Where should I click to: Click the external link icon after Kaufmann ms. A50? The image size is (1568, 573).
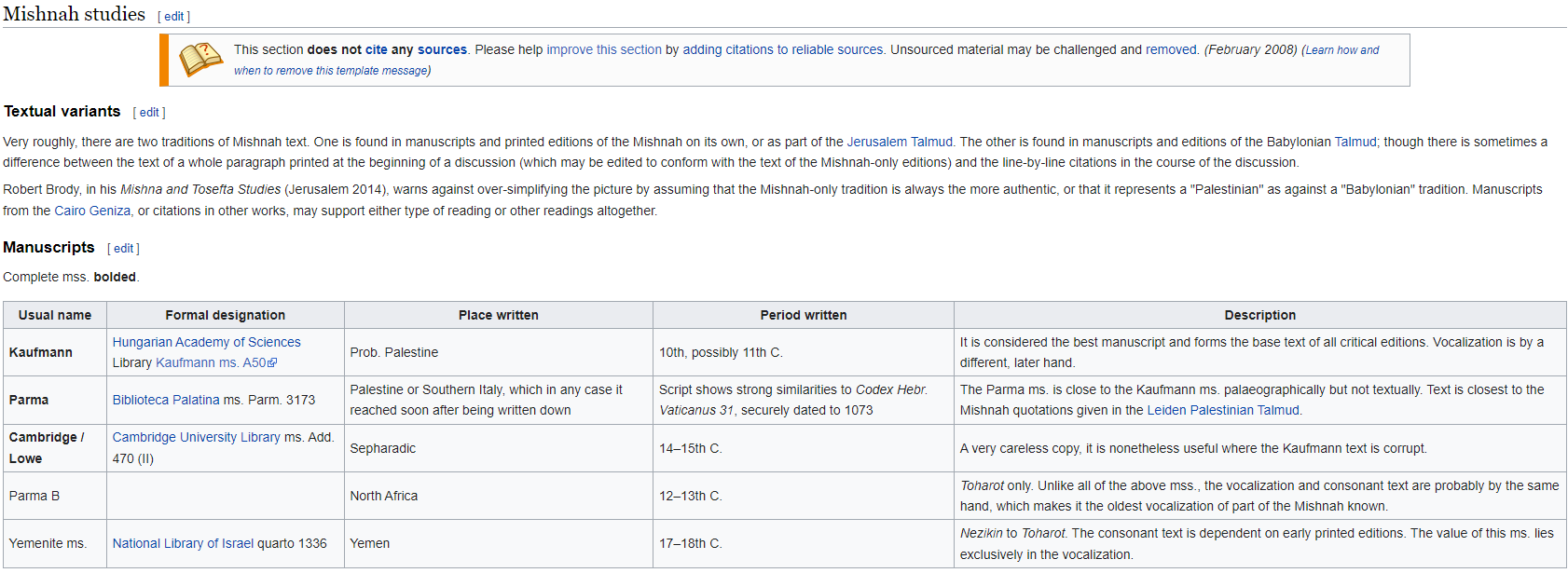[x=272, y=363]
